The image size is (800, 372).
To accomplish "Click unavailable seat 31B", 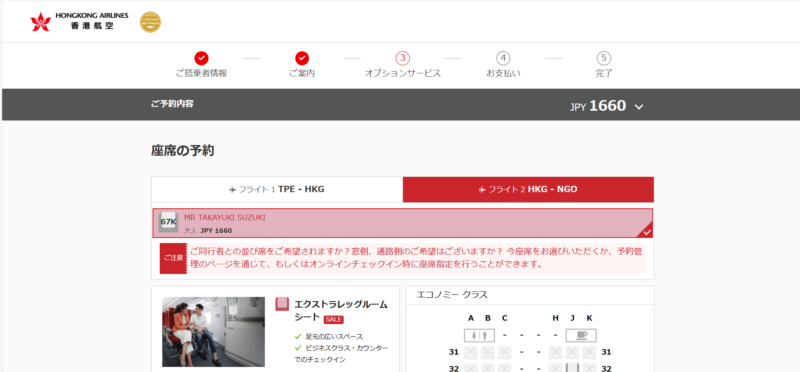I will (x=488, y=352).
